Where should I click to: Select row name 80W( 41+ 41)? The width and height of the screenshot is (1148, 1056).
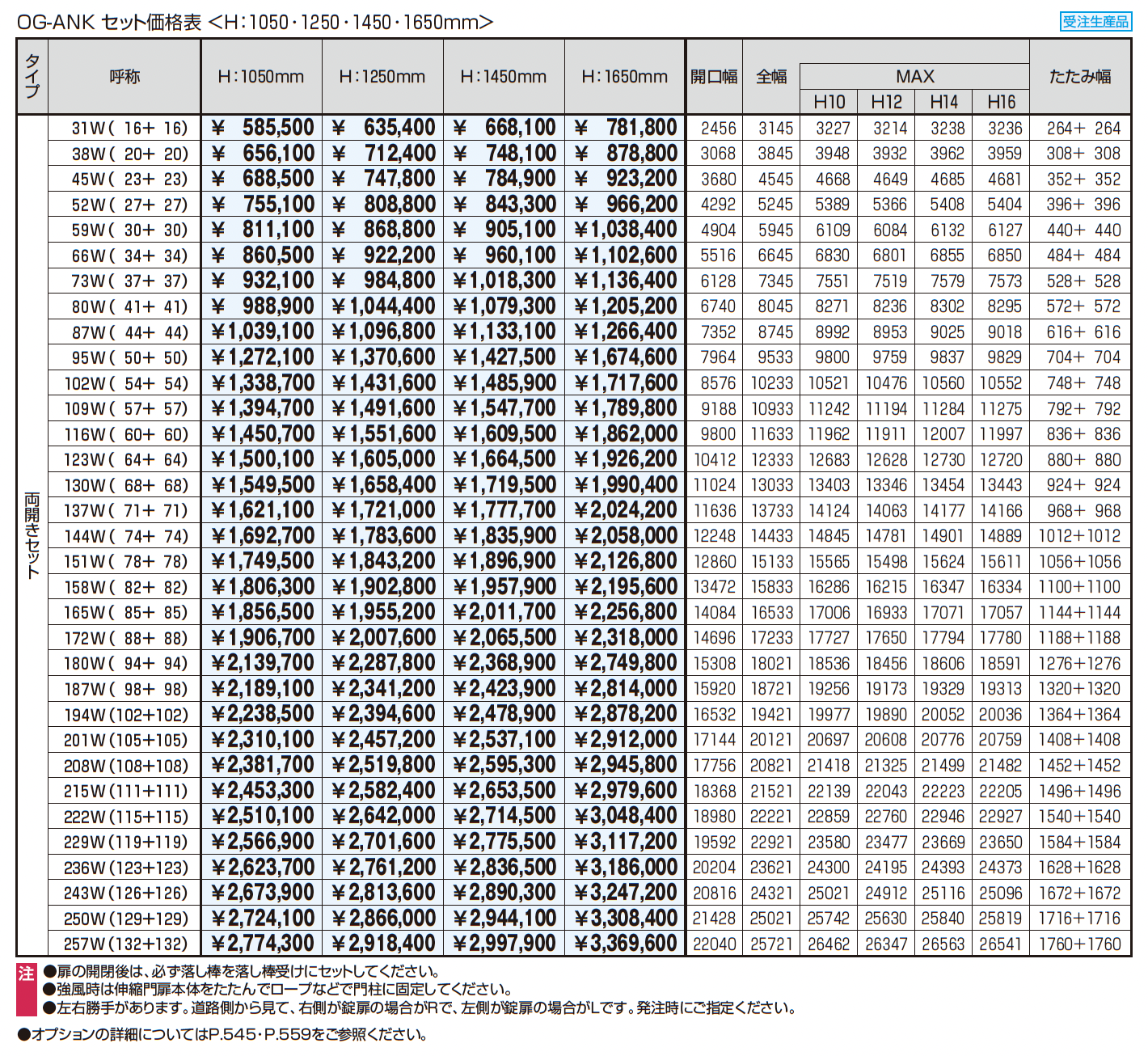tap(129, 306)
